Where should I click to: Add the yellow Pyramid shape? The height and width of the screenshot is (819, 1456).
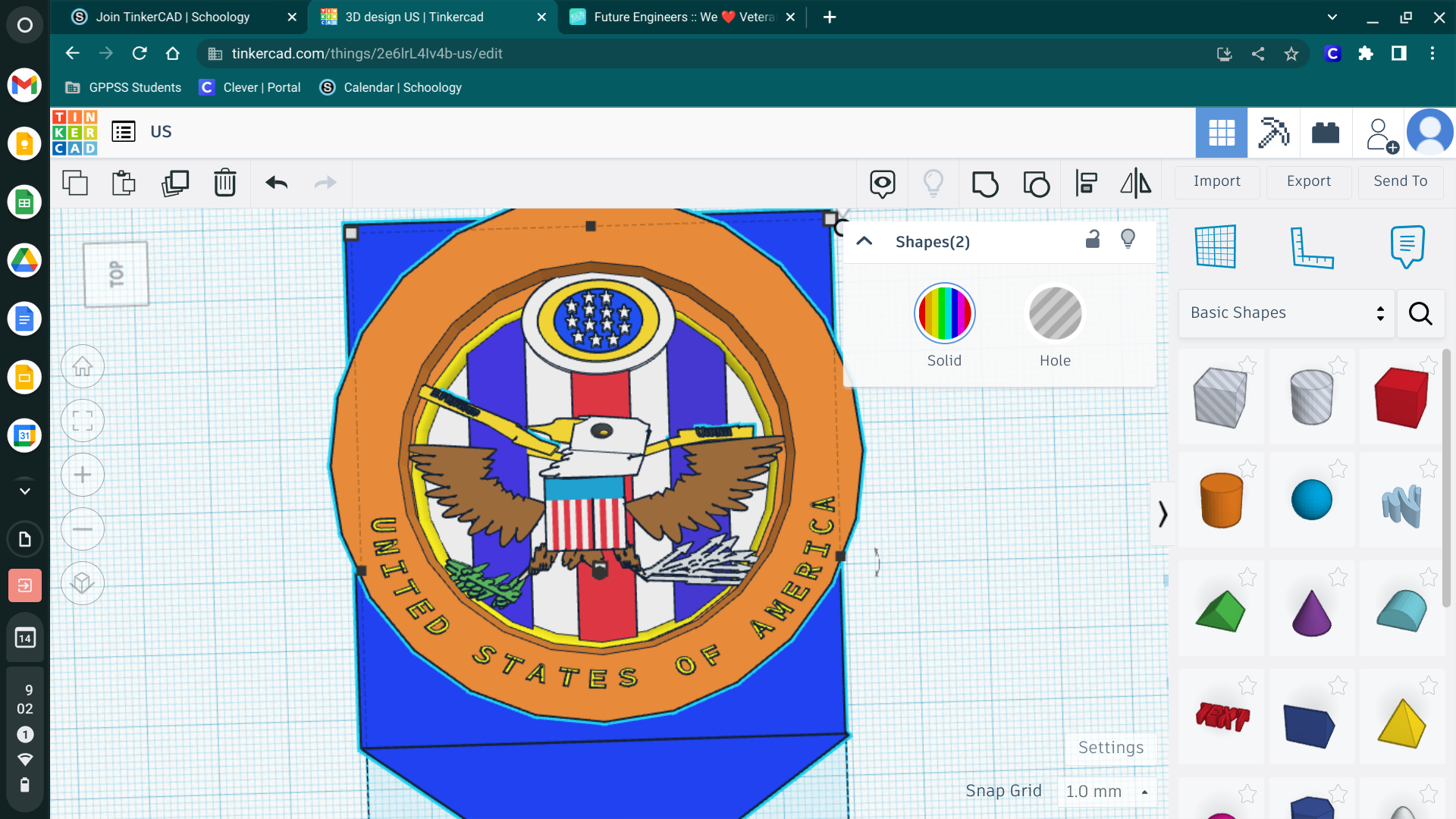tap(1401, 722)
